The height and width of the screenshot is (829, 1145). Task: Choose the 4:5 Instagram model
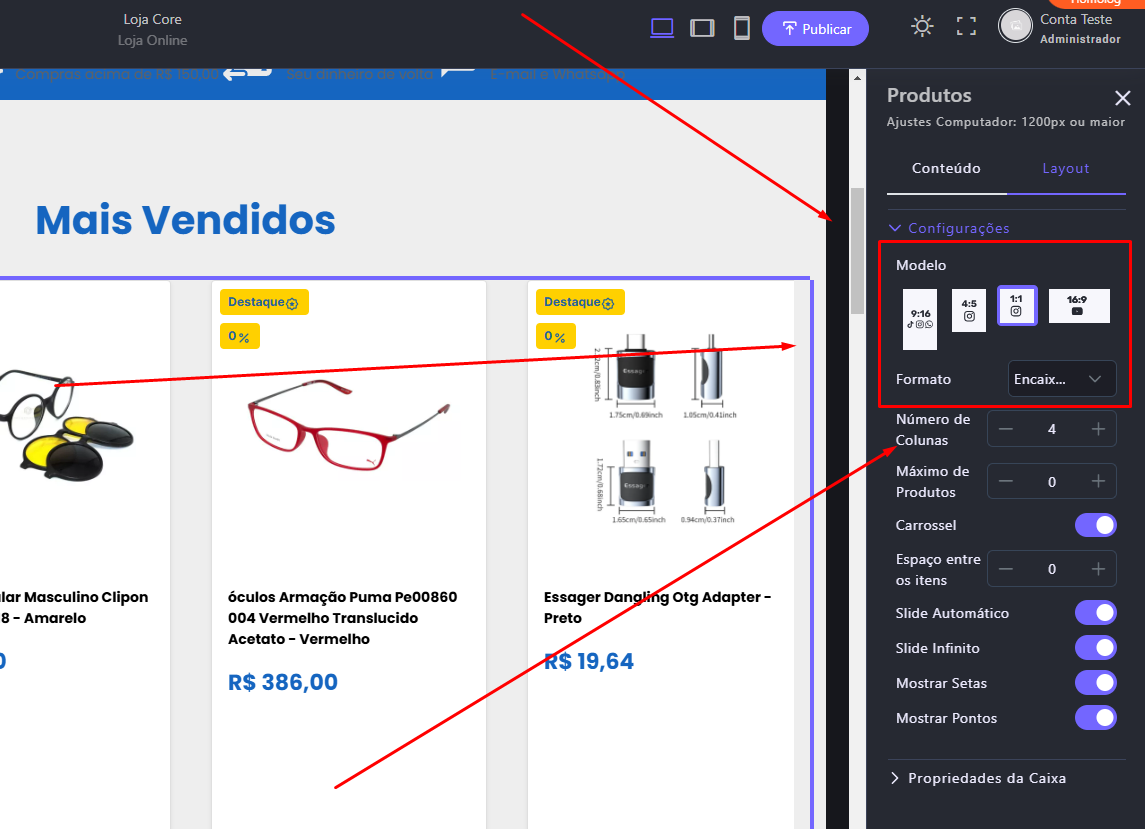969,310
